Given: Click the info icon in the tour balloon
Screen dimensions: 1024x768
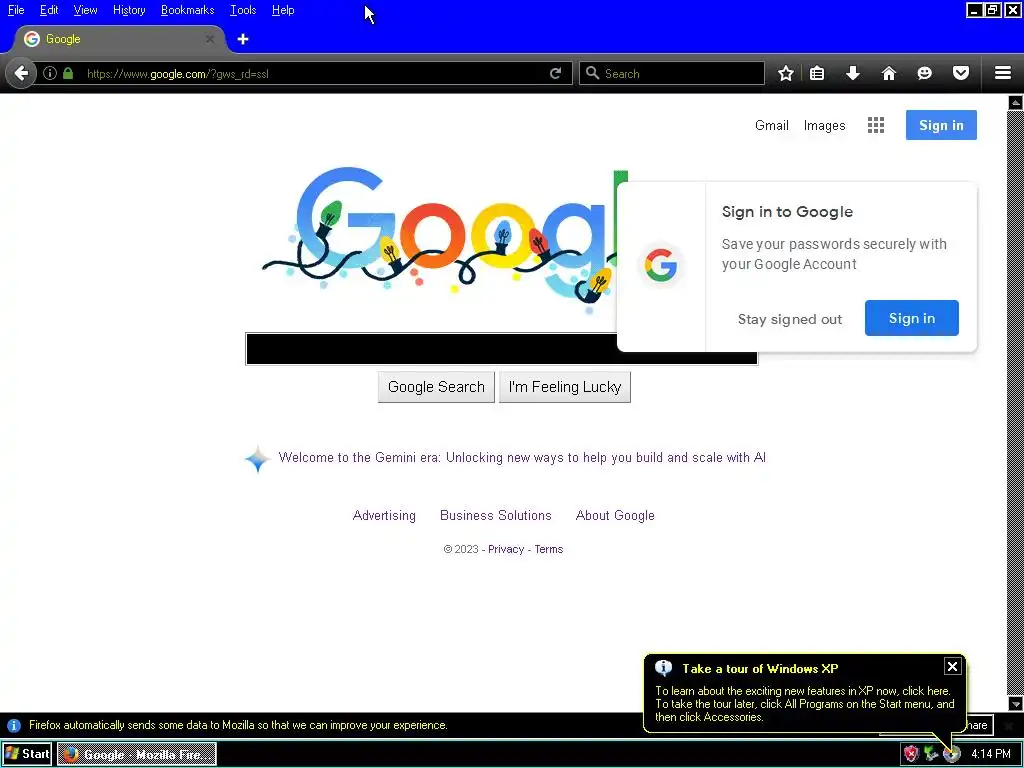Looking at the screenshot, I should [x=664, y=668].
